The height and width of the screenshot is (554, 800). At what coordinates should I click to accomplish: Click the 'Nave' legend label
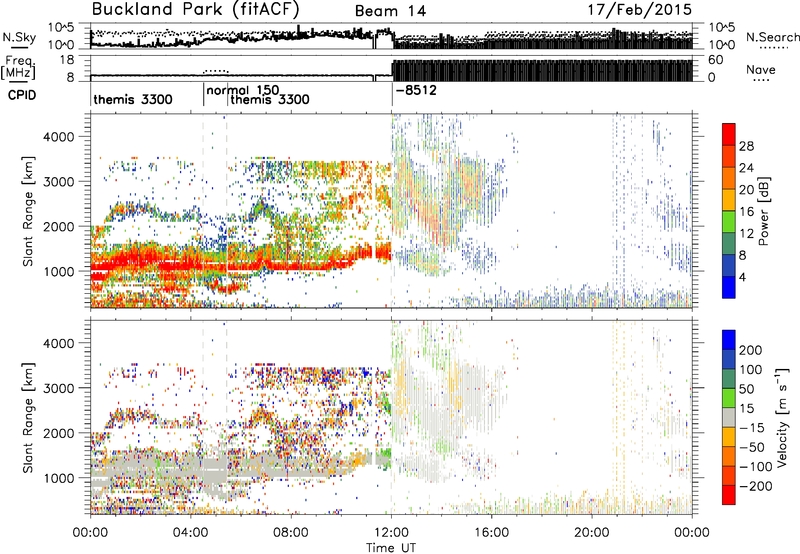tap(761, 70)
